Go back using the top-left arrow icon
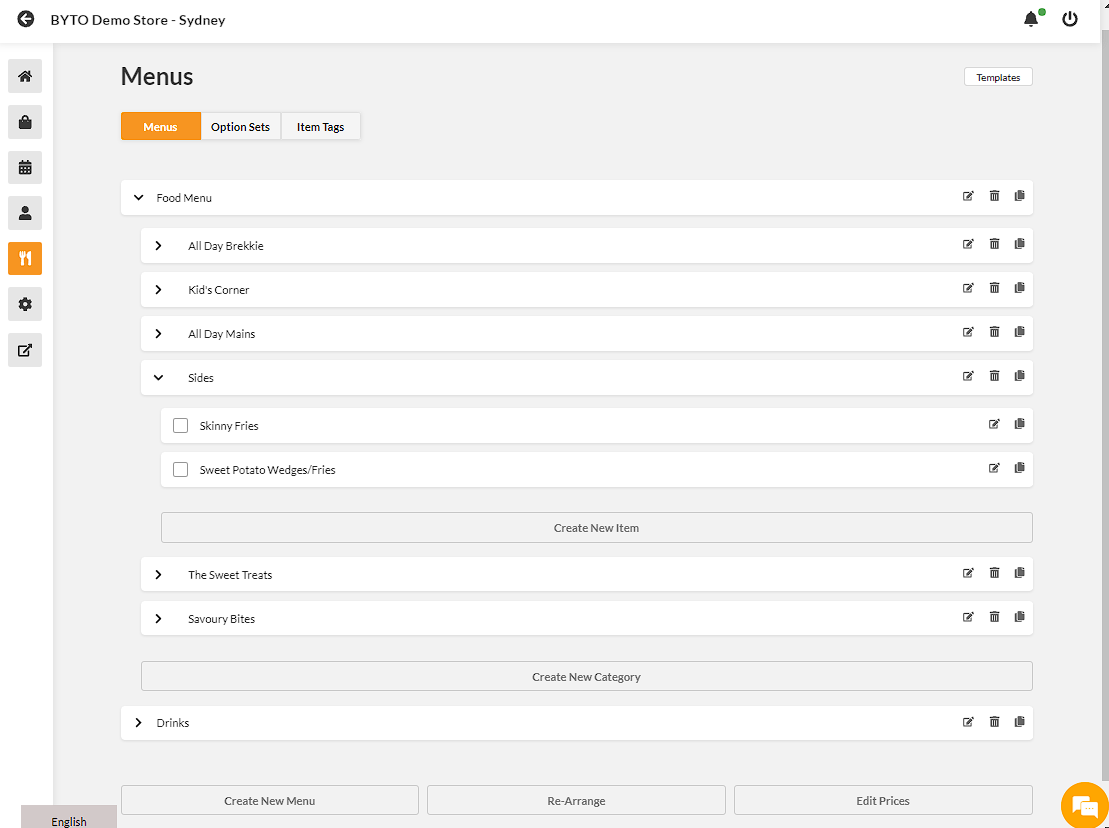 [25, 19]
